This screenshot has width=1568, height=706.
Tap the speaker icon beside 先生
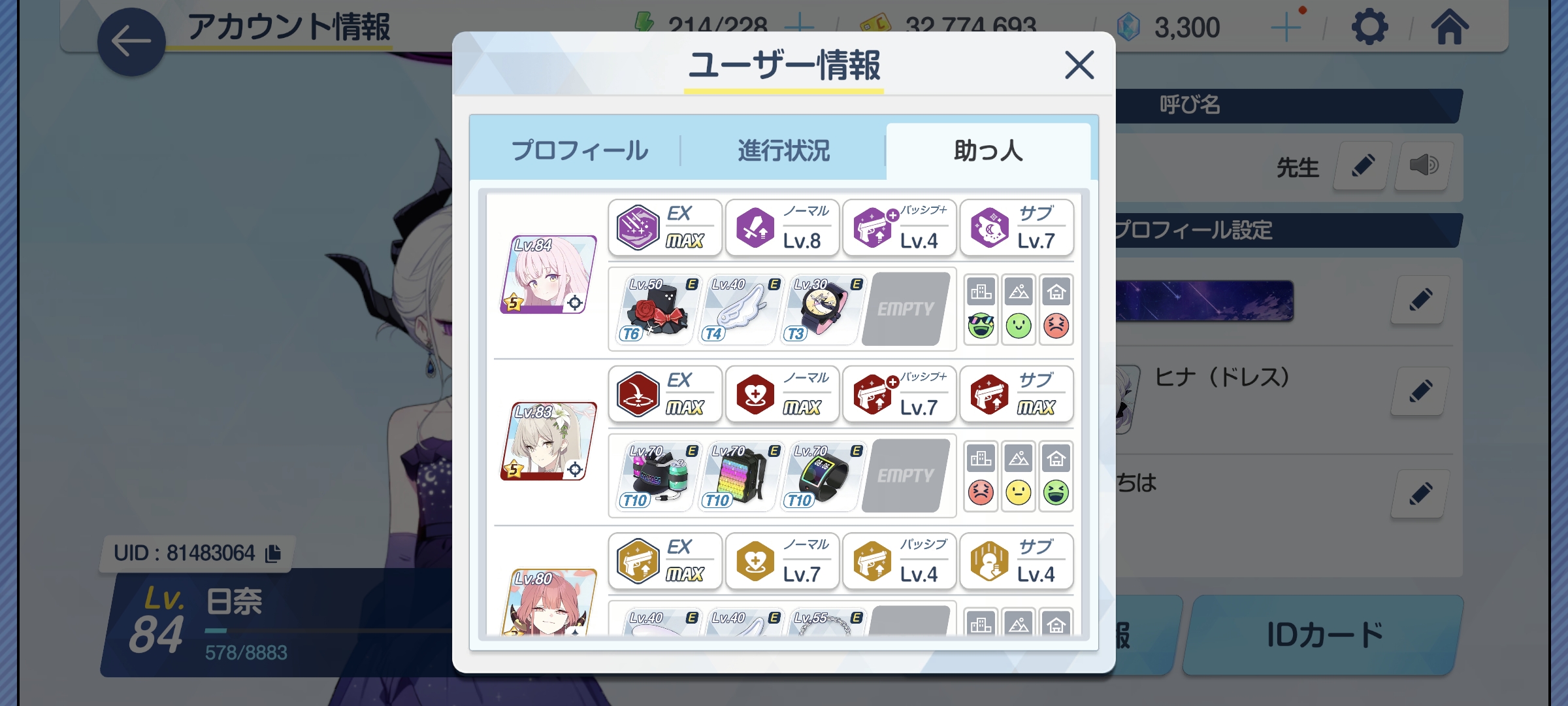[x=1424, y=165]
